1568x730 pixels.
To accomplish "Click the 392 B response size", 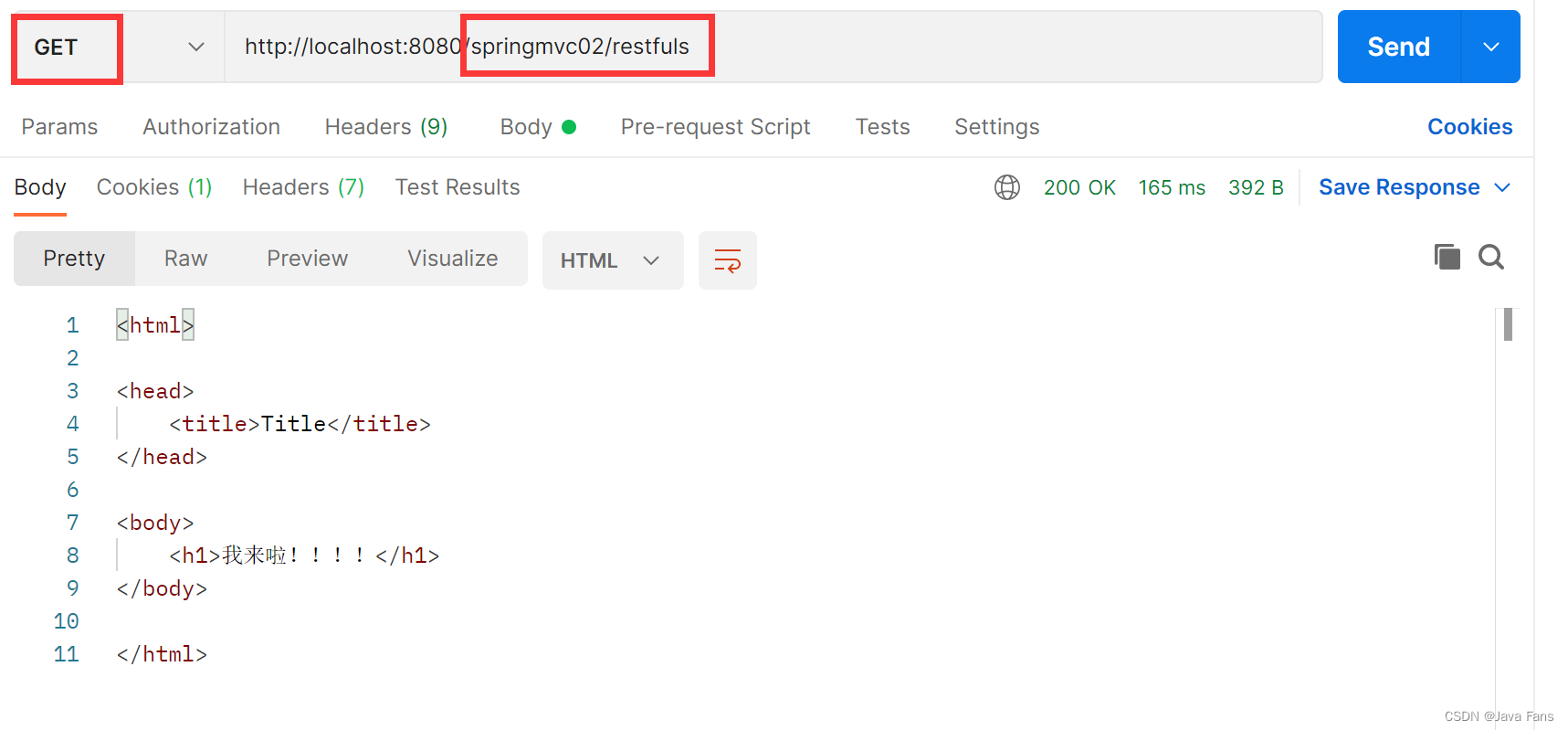I will click(x=1256, y=187).
